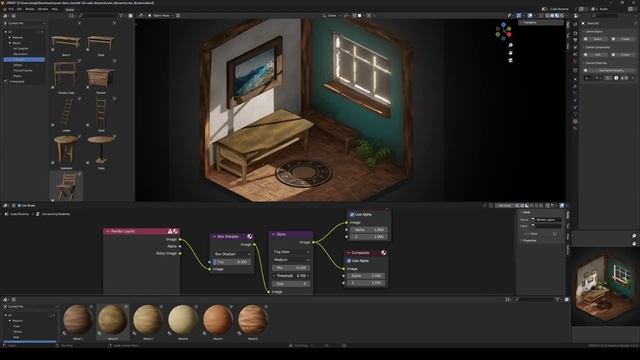
Task: Collapse the All catalog in top asset tree
Action: (x=5, y=32)
